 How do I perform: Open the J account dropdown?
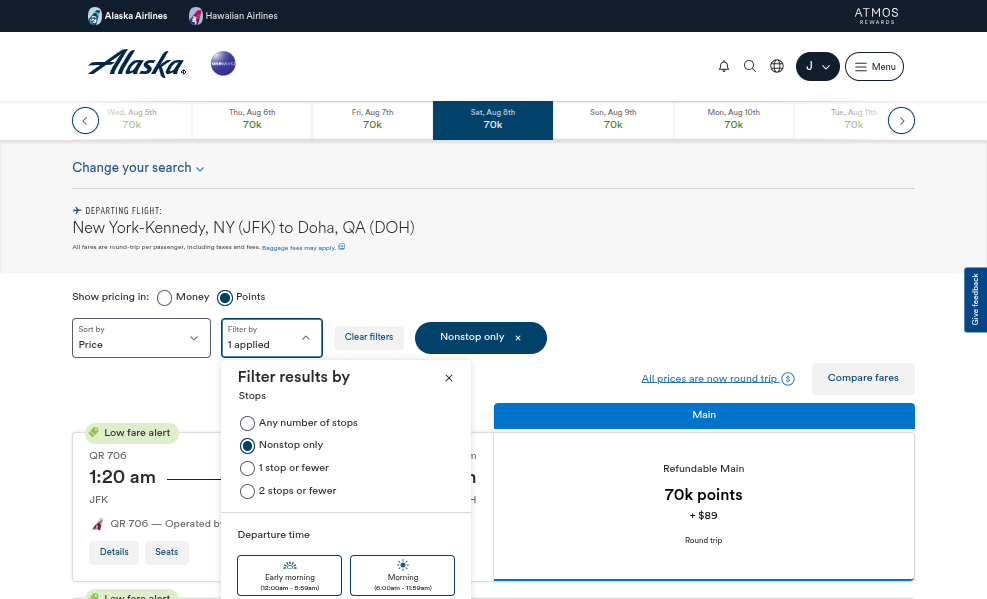click(818, 66)
